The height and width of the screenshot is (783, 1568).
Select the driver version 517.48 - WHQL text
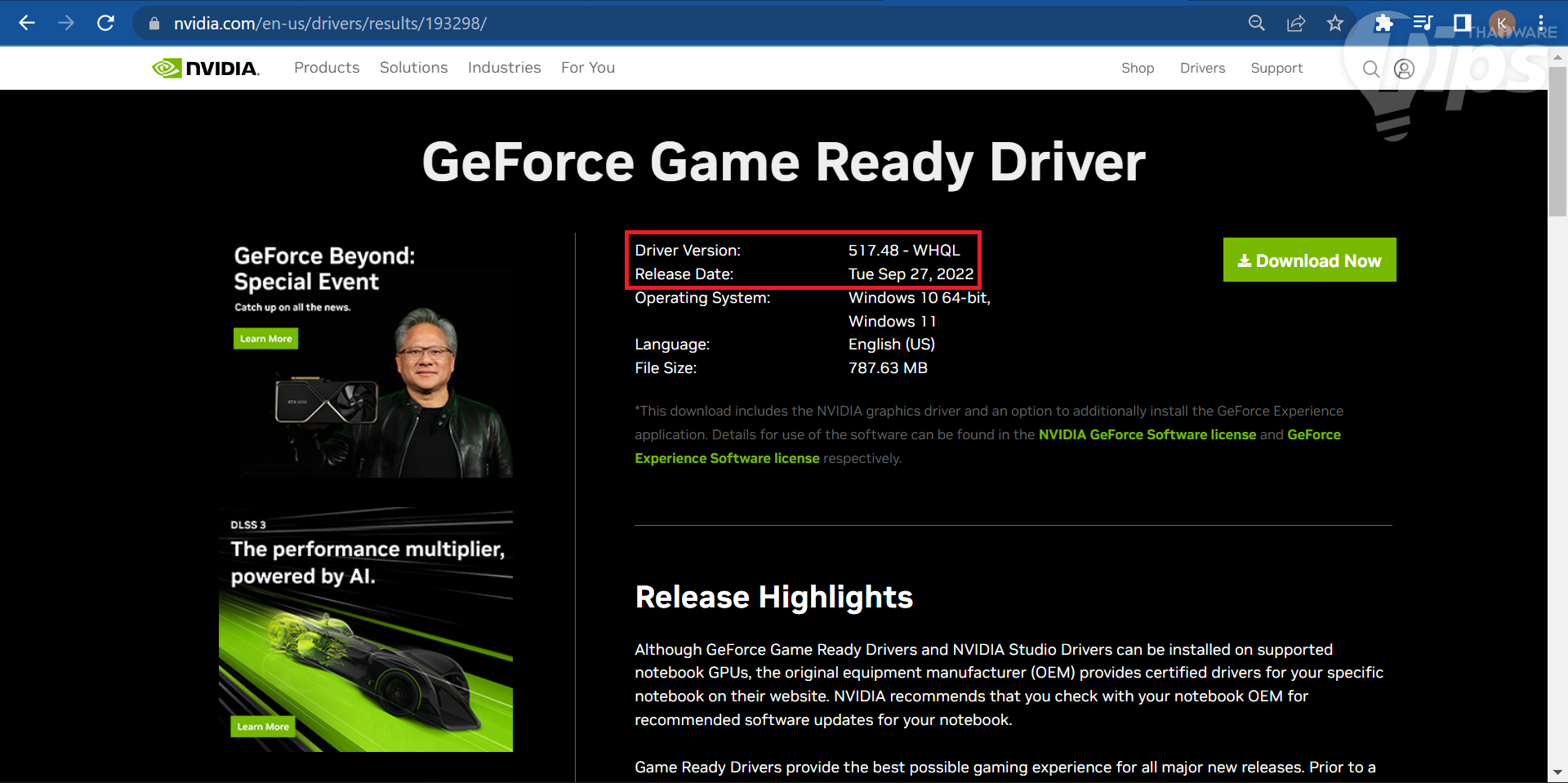click(904, 251)
